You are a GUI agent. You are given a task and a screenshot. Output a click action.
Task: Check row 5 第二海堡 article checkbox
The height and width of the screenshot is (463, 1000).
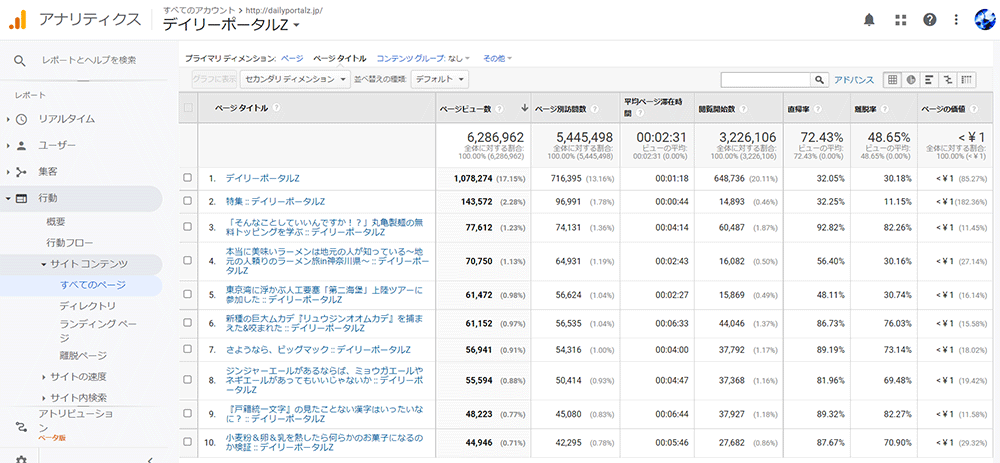tap(188, 294)
